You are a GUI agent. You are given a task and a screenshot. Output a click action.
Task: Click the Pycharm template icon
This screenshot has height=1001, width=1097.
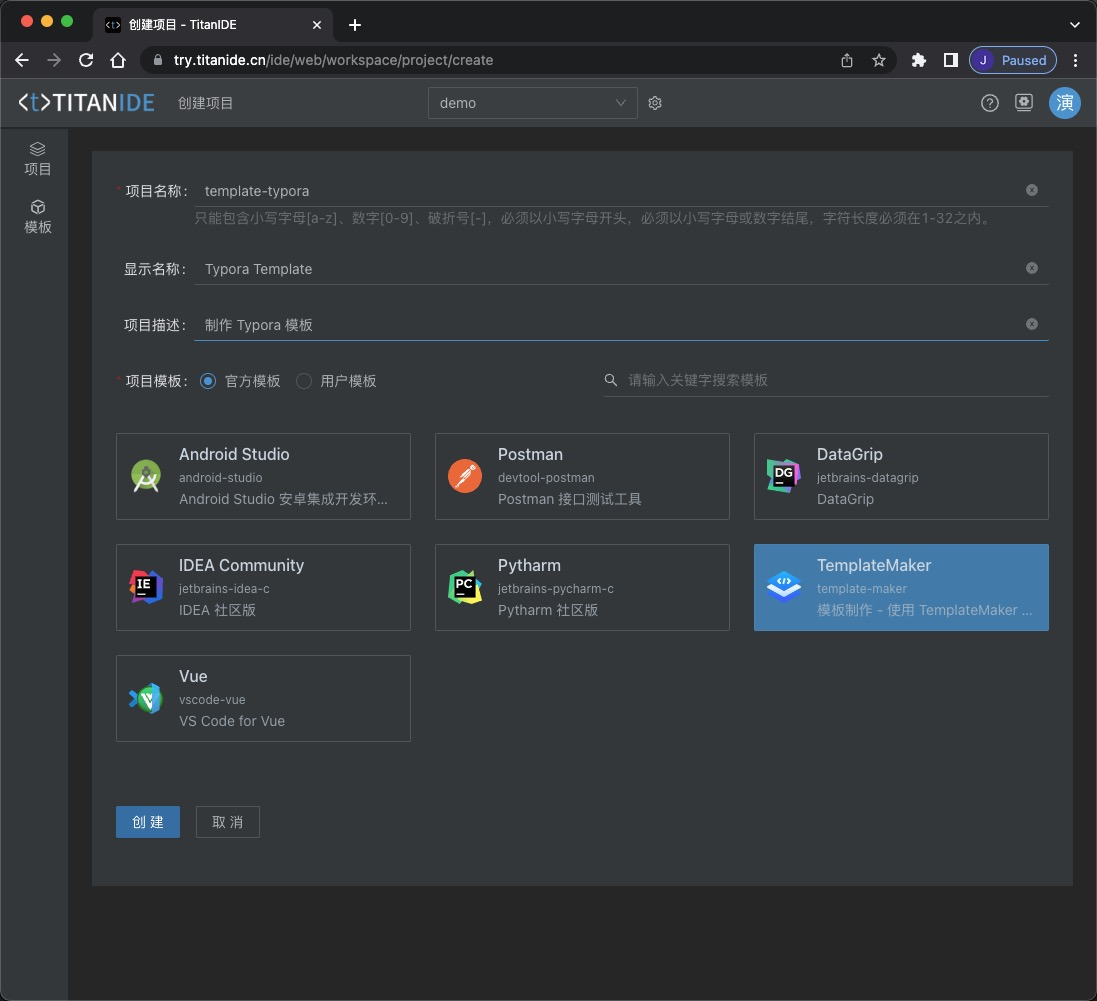tap(465, 587)
